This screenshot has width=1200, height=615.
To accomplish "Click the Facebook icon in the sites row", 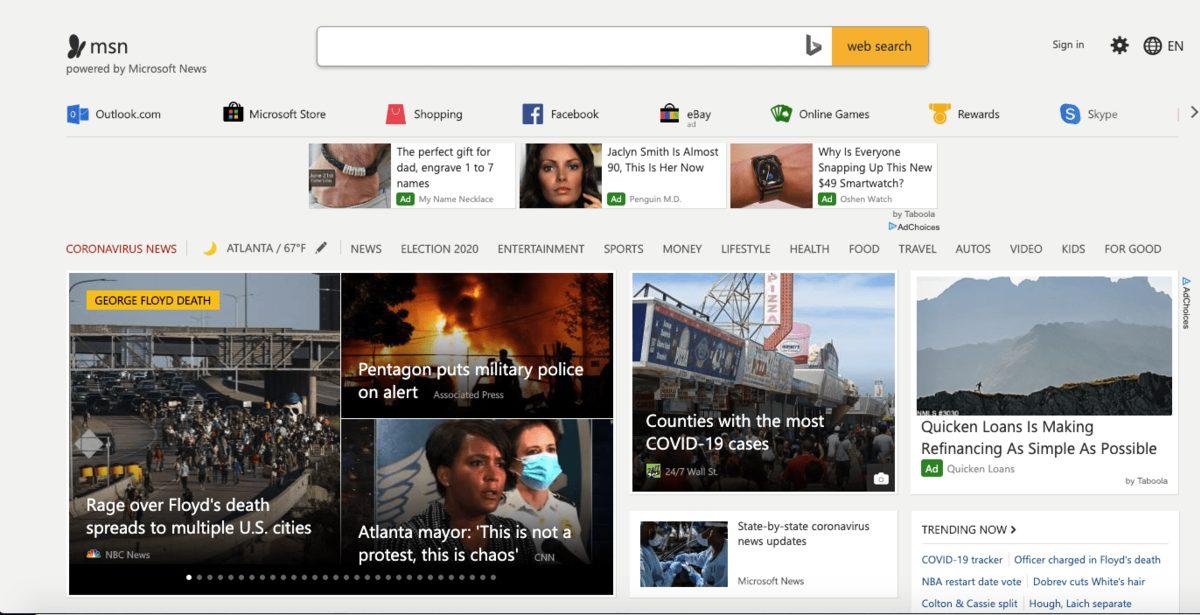I will (x=531, y=113).
